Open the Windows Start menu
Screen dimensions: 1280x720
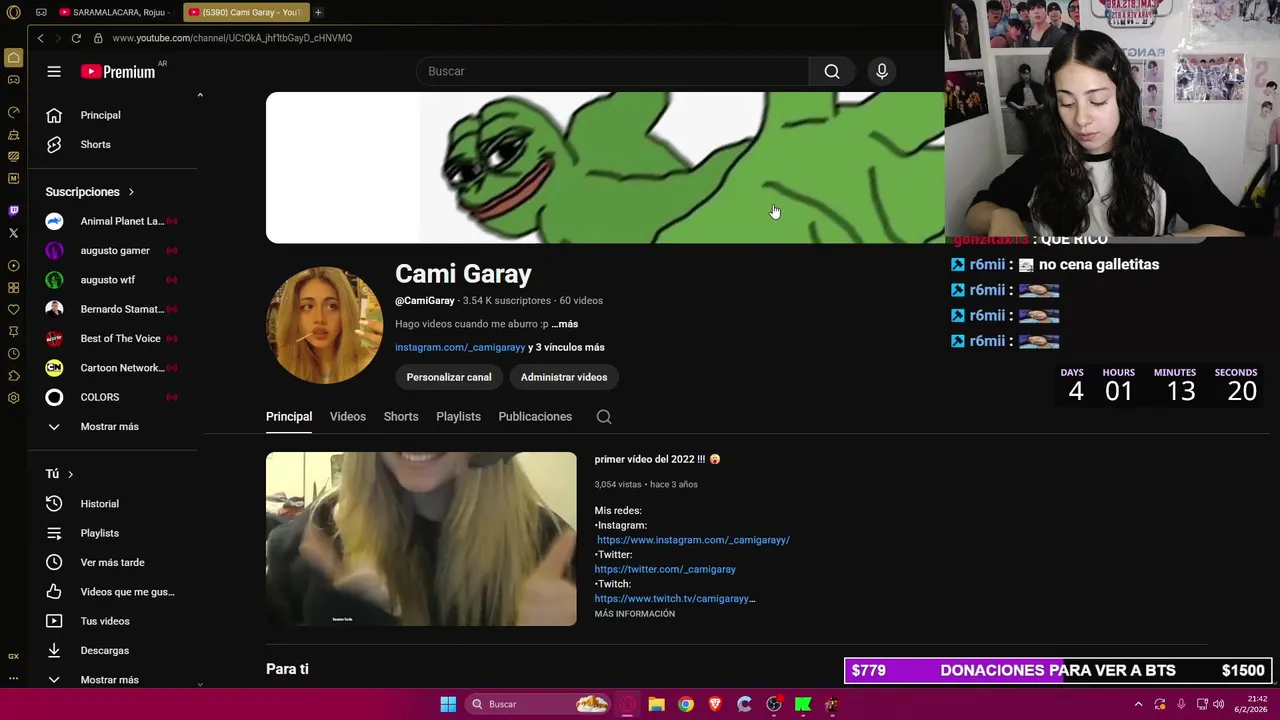[448, 704]
